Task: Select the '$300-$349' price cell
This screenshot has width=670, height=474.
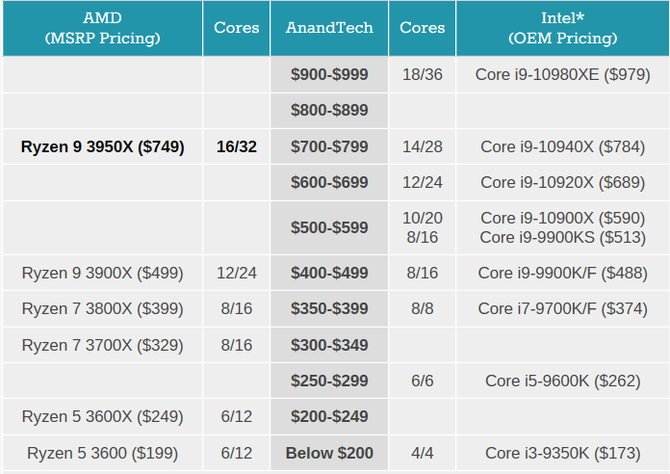Action: click(x=329, y=345)
